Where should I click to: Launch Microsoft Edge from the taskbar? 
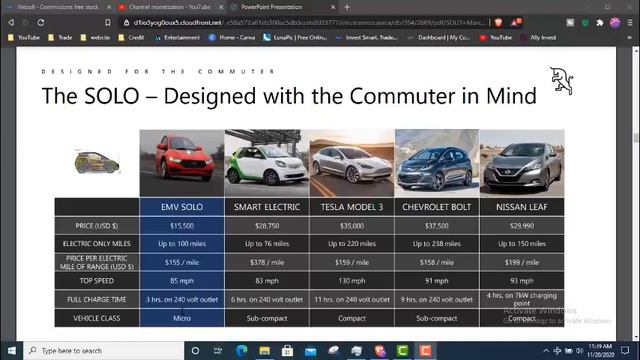point(242,351)
